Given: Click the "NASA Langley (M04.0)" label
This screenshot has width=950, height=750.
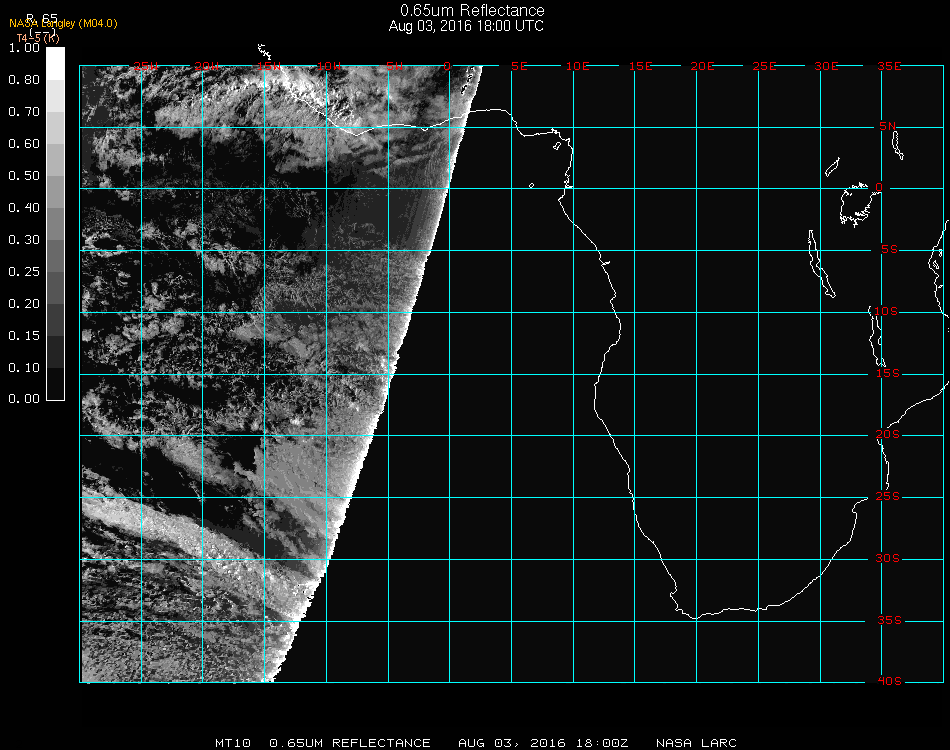Looking at the screenshot, I should (x=63, y=24).
